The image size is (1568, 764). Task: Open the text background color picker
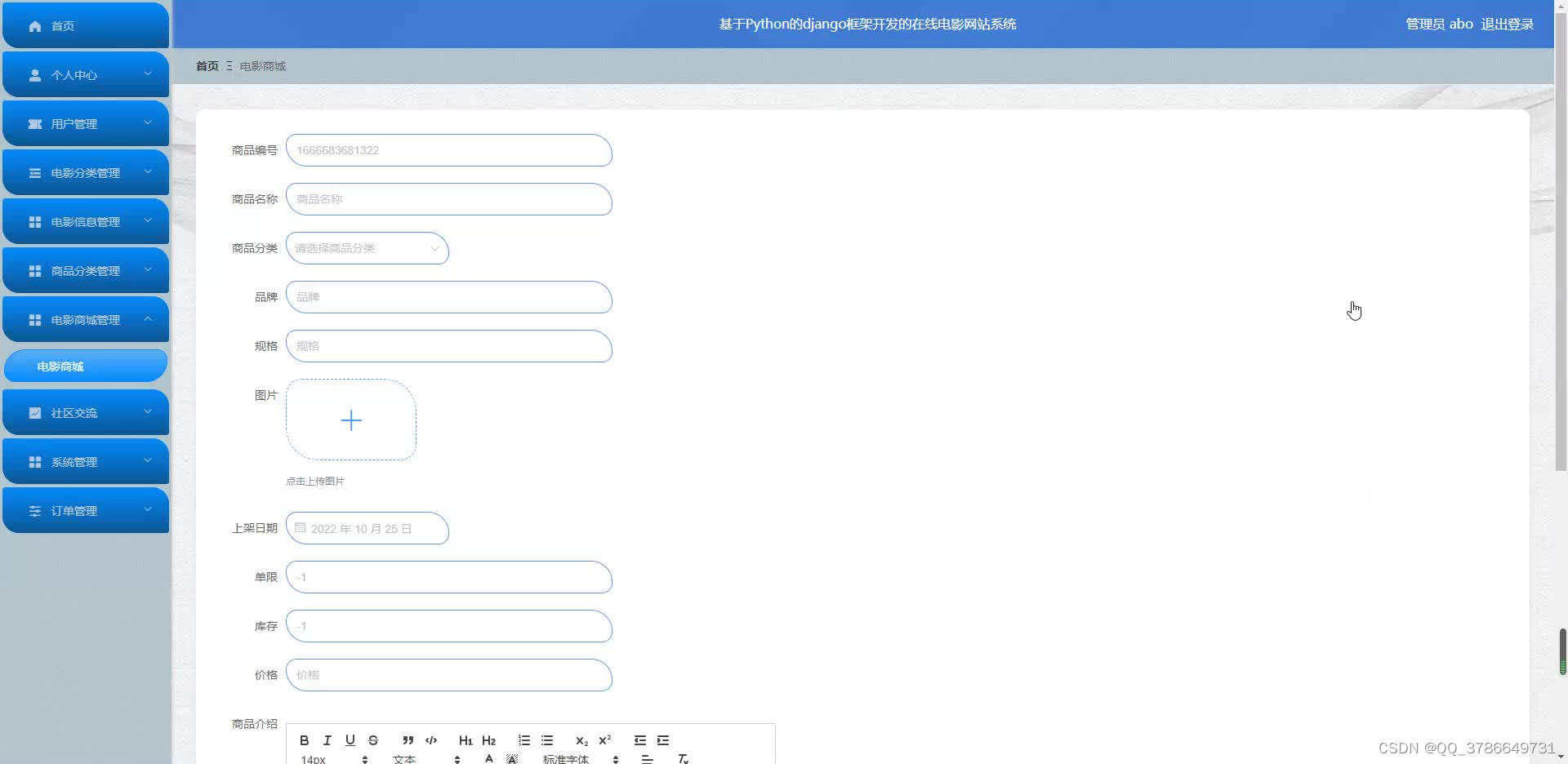click(512, 758)
